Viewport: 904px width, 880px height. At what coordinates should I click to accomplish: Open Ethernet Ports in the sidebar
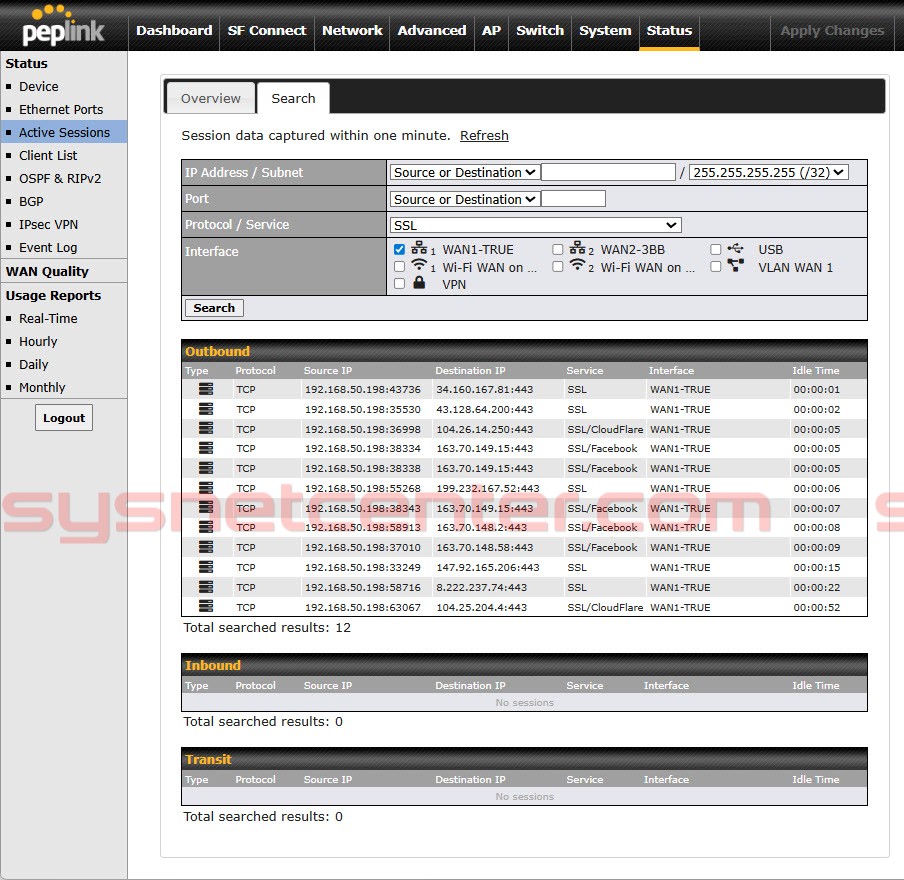(x=61, y=110)
